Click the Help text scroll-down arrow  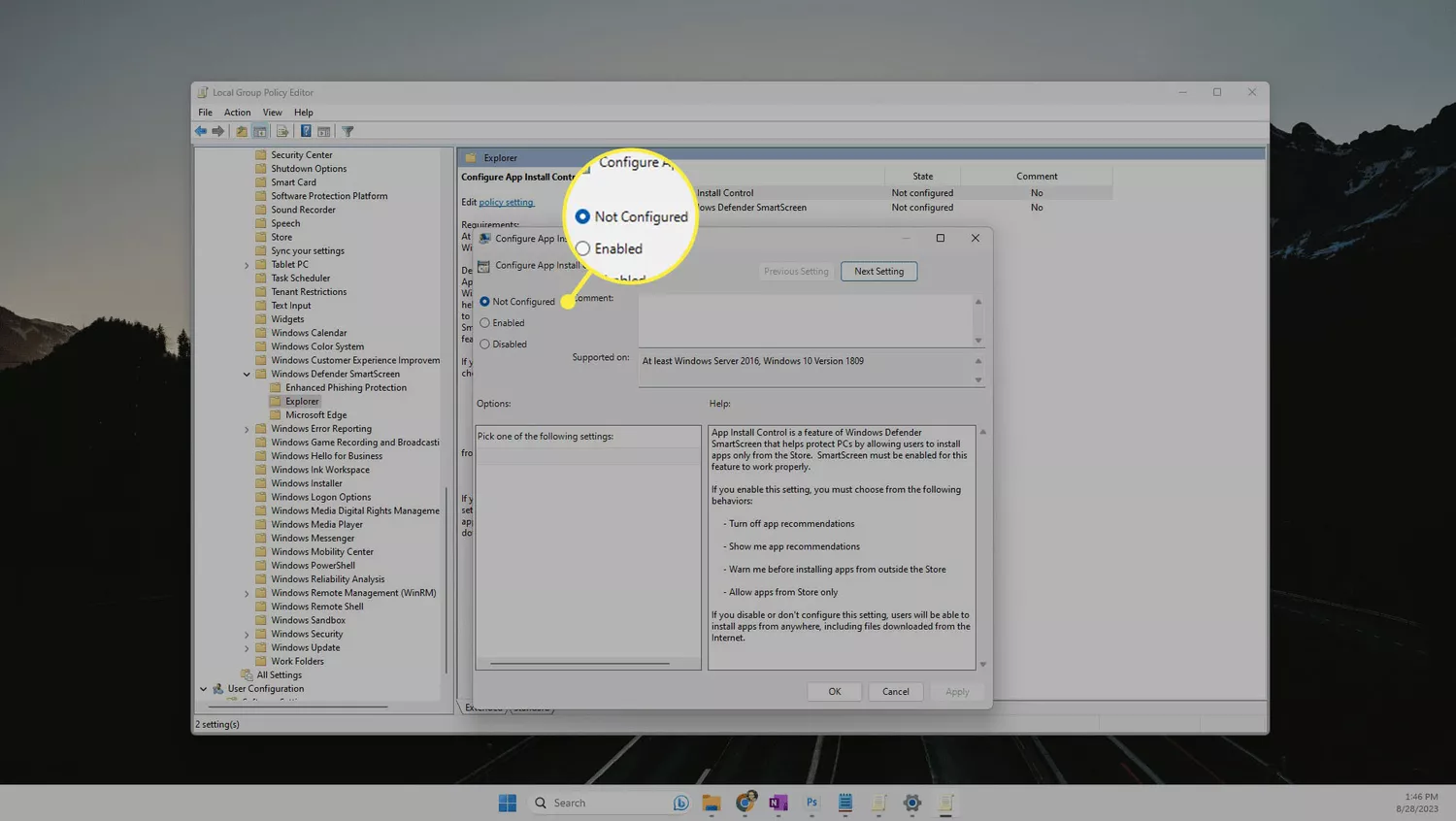click(982, 665)
